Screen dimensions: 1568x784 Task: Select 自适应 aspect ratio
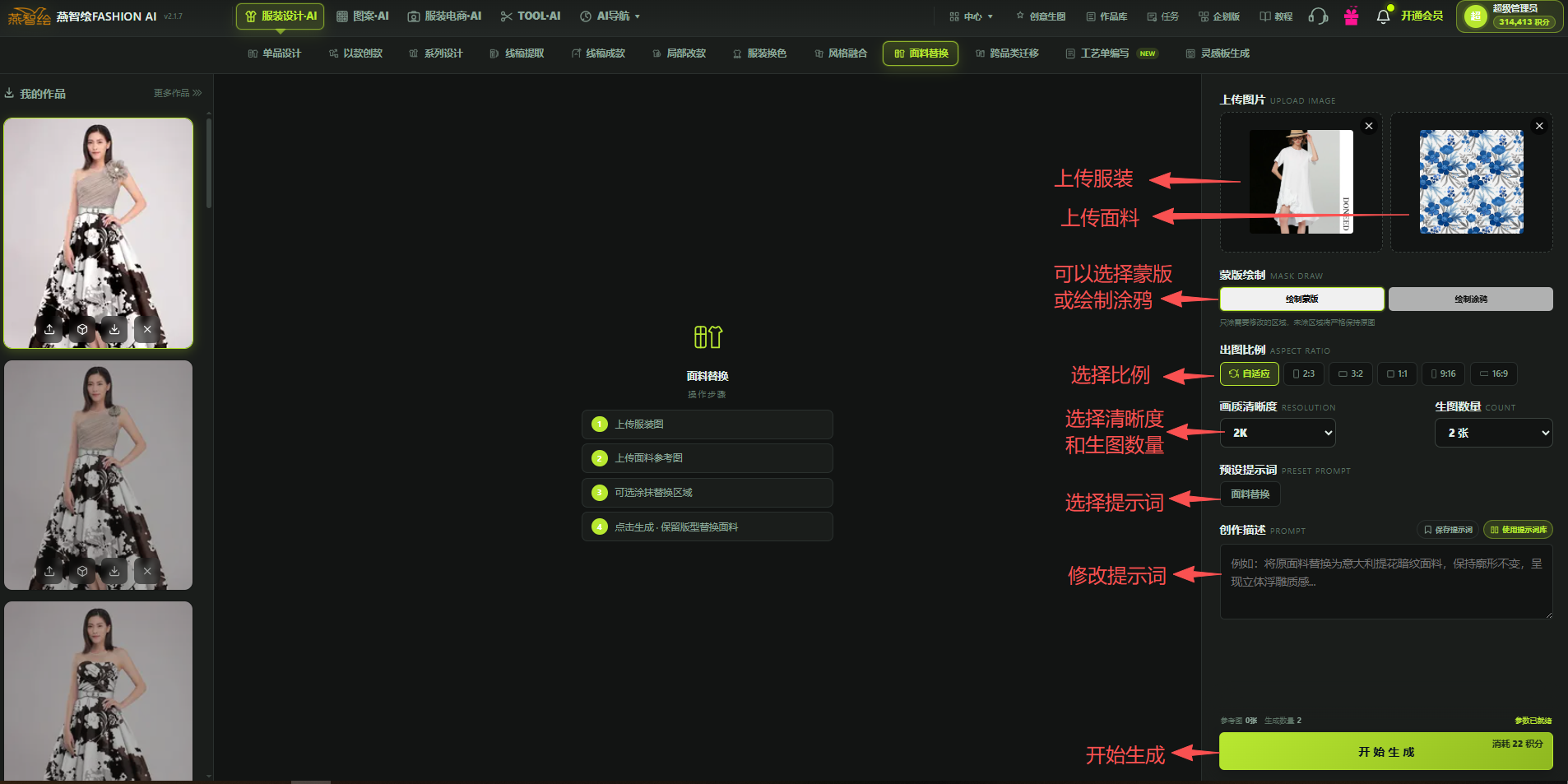pyautogui.click(x=1249, y=373)
